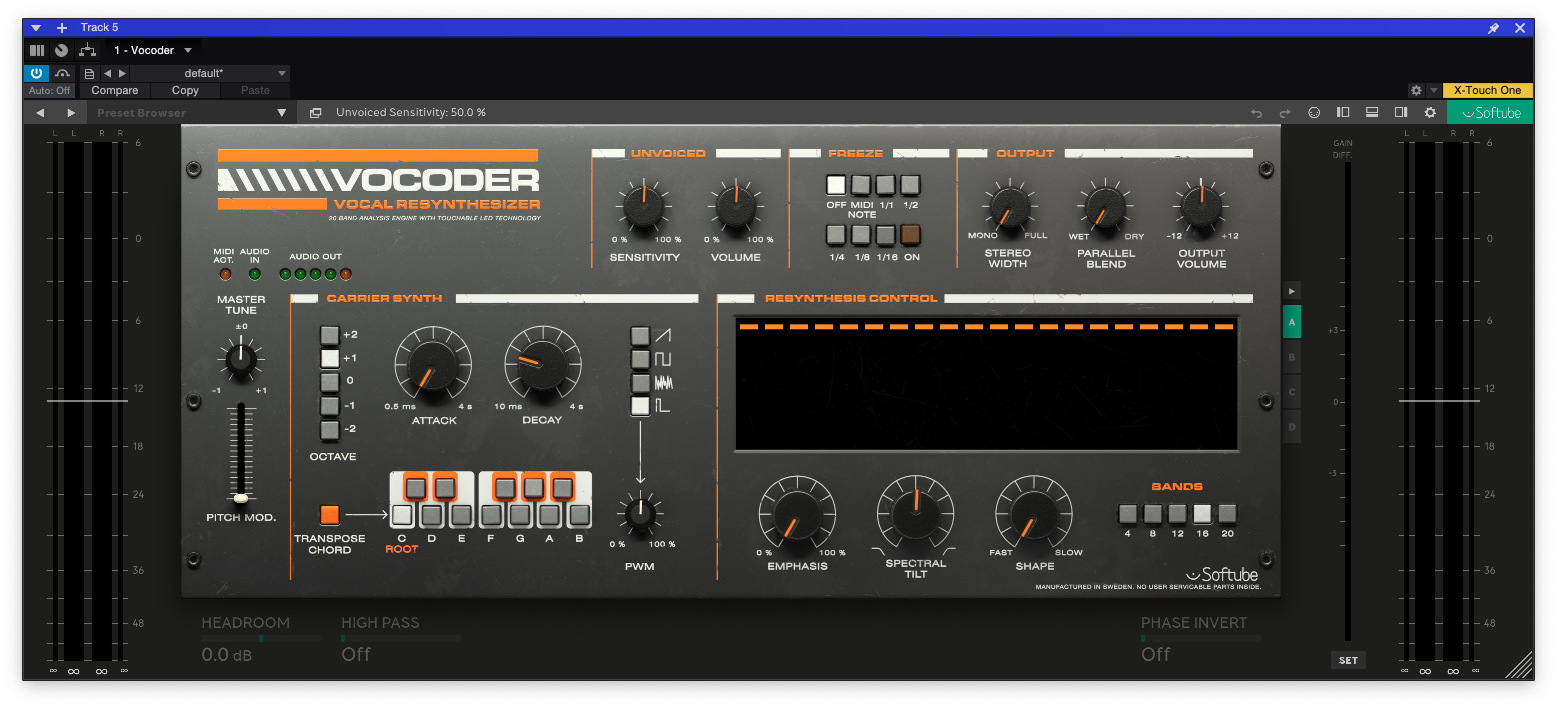Toggle Auto: Off automation mode

(x=50, y=90)
